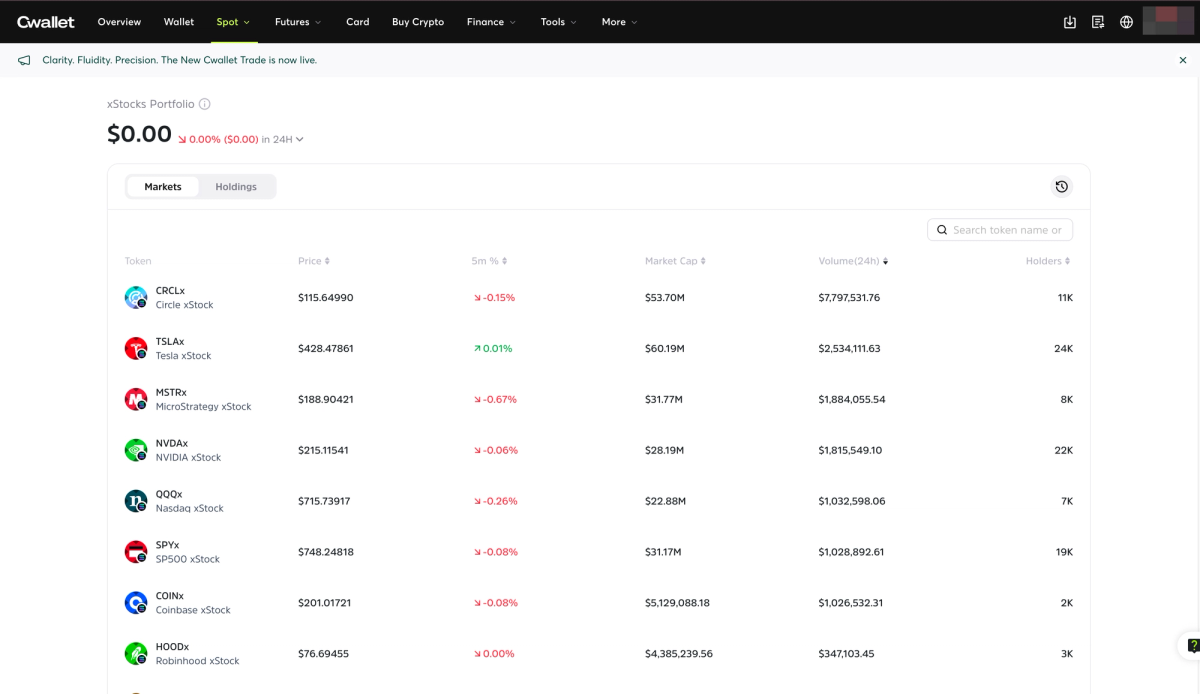Click the COINx Coinbase token logo
This screenshot has height=694, width=1200.
pos(136,603)
